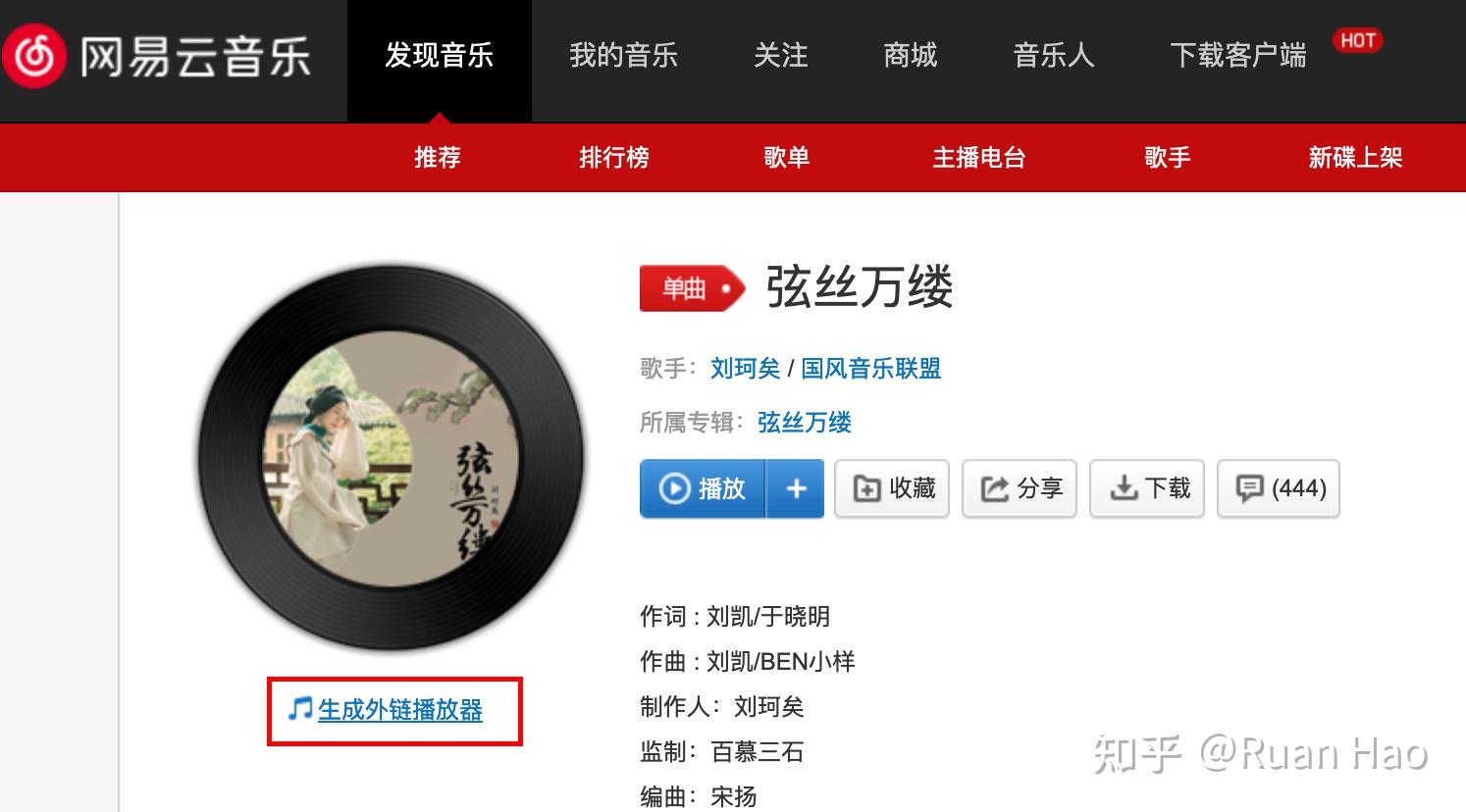This screenshot has height=812, width=1466.
Task: Click the vinyl album cover image
Action: coord(391,459)
